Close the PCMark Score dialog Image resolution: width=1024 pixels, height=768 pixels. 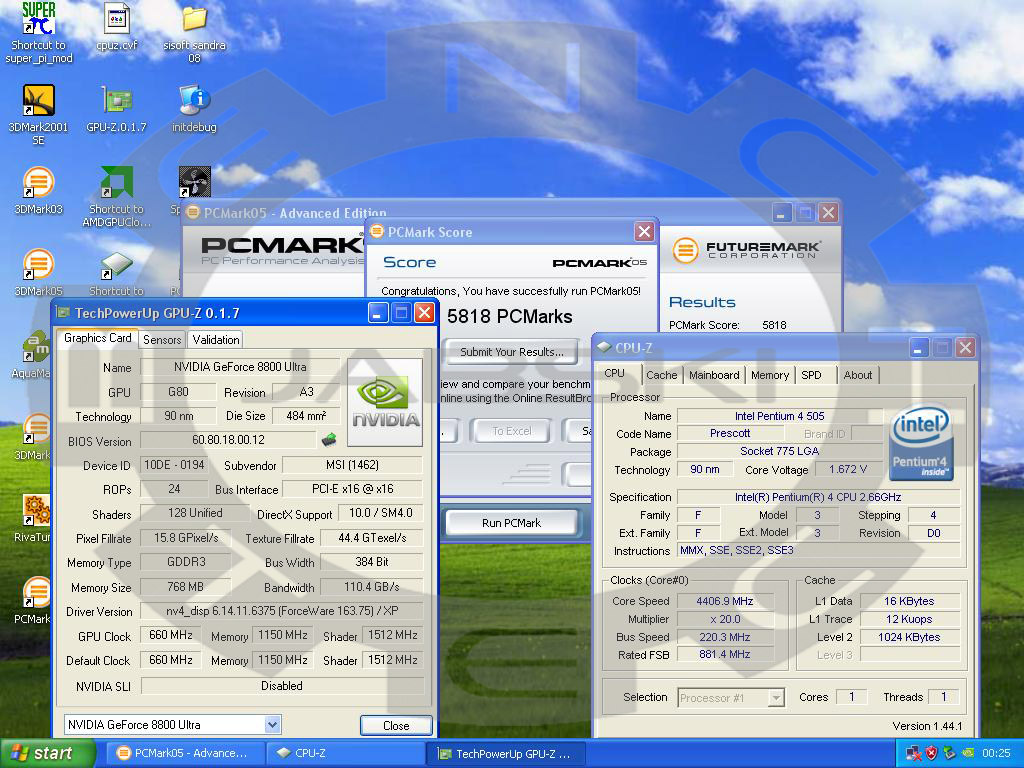644,231
